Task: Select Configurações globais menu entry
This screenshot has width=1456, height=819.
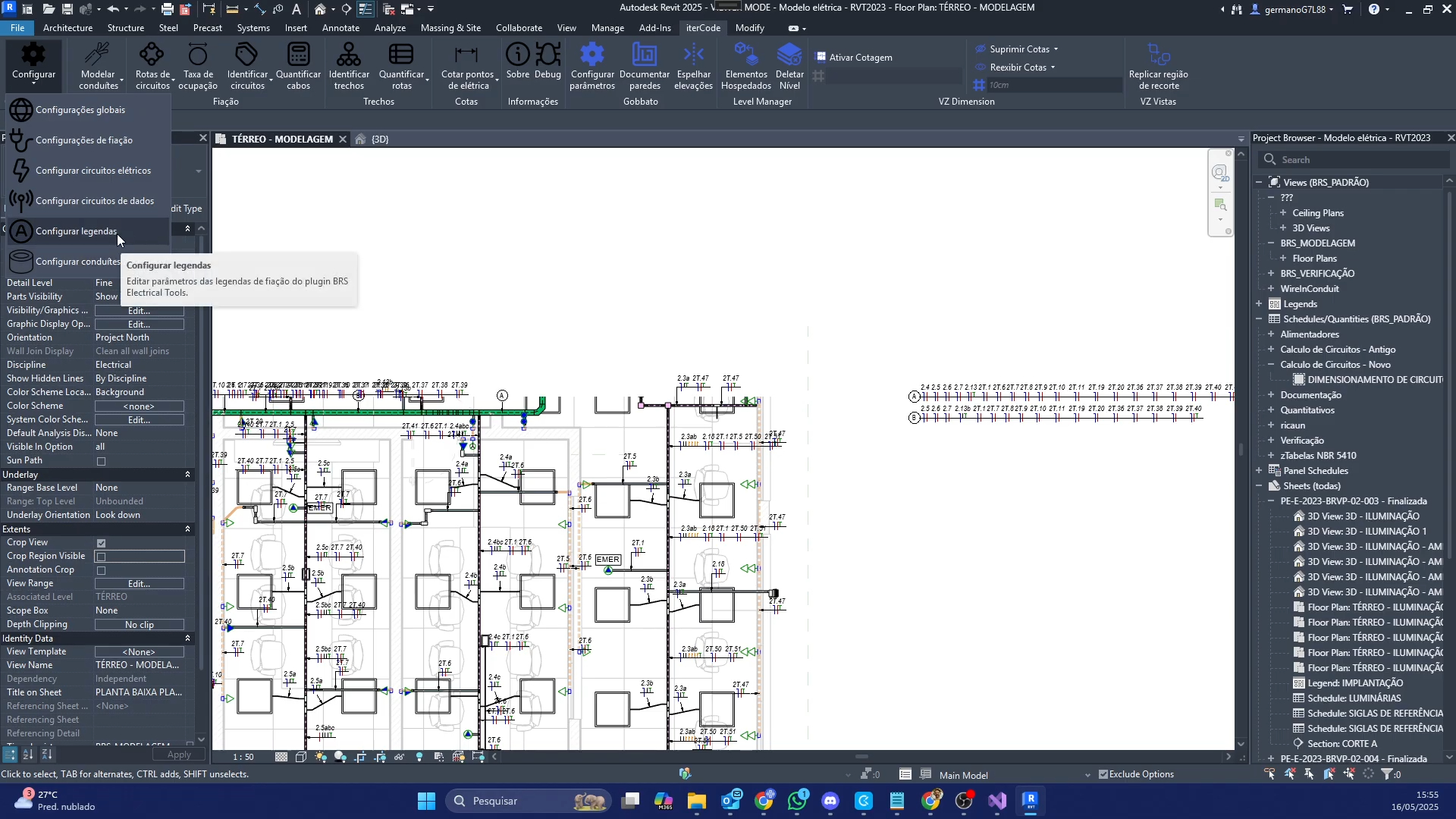Action: [x=80, y=110]
